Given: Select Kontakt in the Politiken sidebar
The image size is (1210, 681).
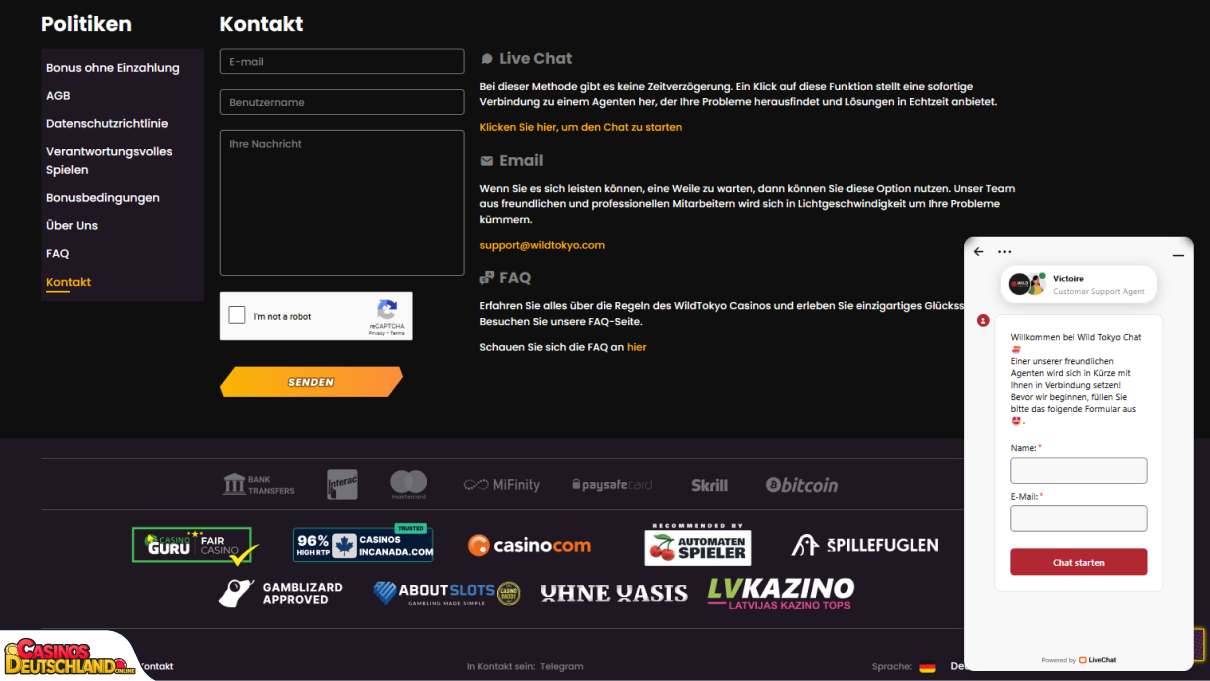Looking at the screenshot, I should (x=68, y=282).
